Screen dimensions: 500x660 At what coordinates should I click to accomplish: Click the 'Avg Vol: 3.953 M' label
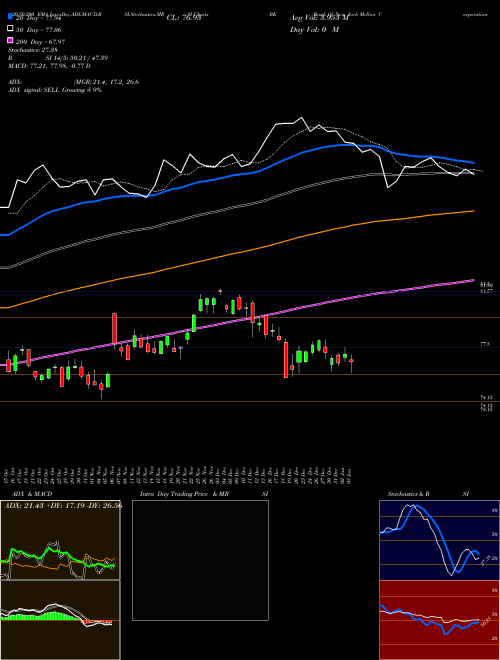click(318, 18)
